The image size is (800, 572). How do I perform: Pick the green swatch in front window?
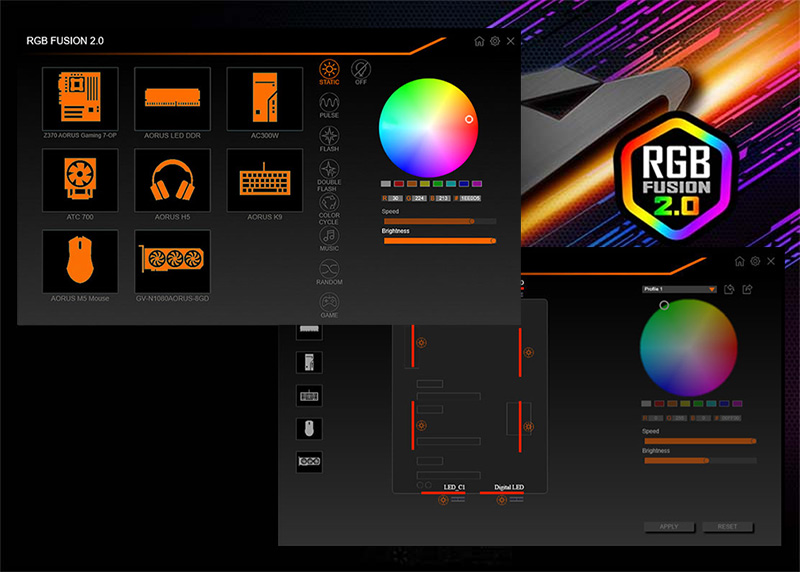click(x=438, y=184)
